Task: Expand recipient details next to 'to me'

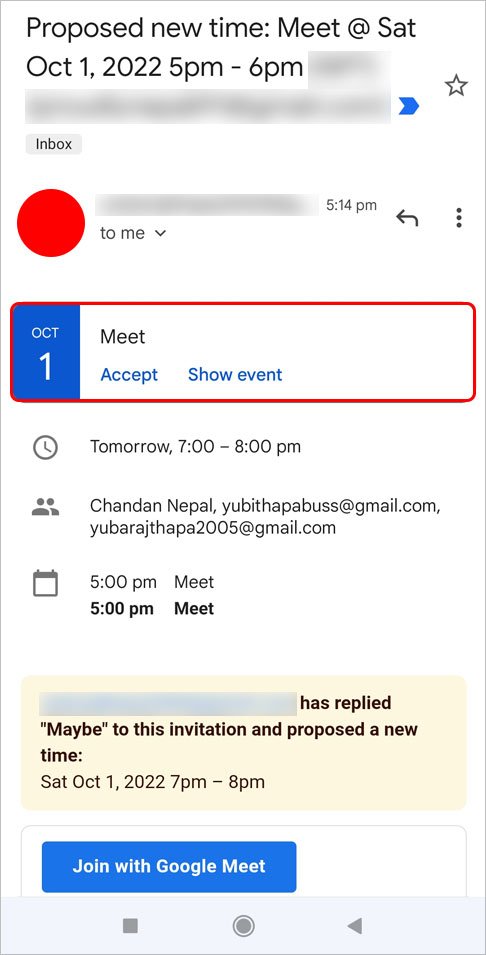Action: pyautogui.click(x=160, y=233)
